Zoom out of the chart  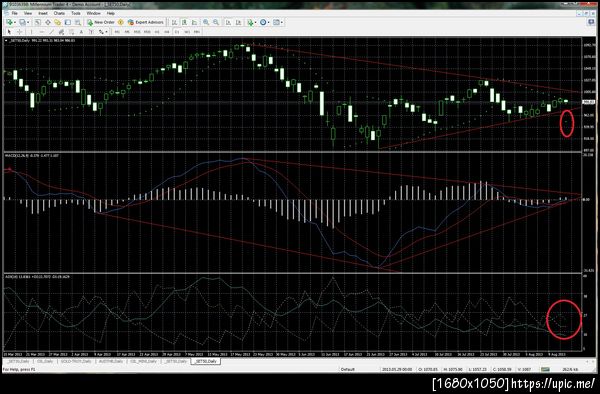click(x=216, y=22)
